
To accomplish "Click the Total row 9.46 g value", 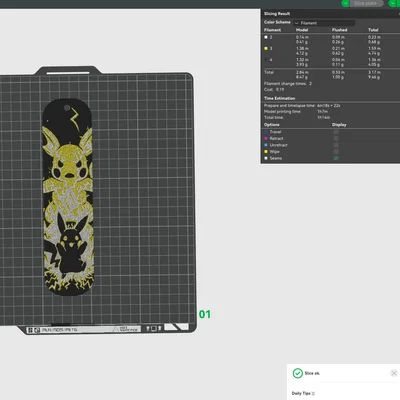I will point(374,77).
